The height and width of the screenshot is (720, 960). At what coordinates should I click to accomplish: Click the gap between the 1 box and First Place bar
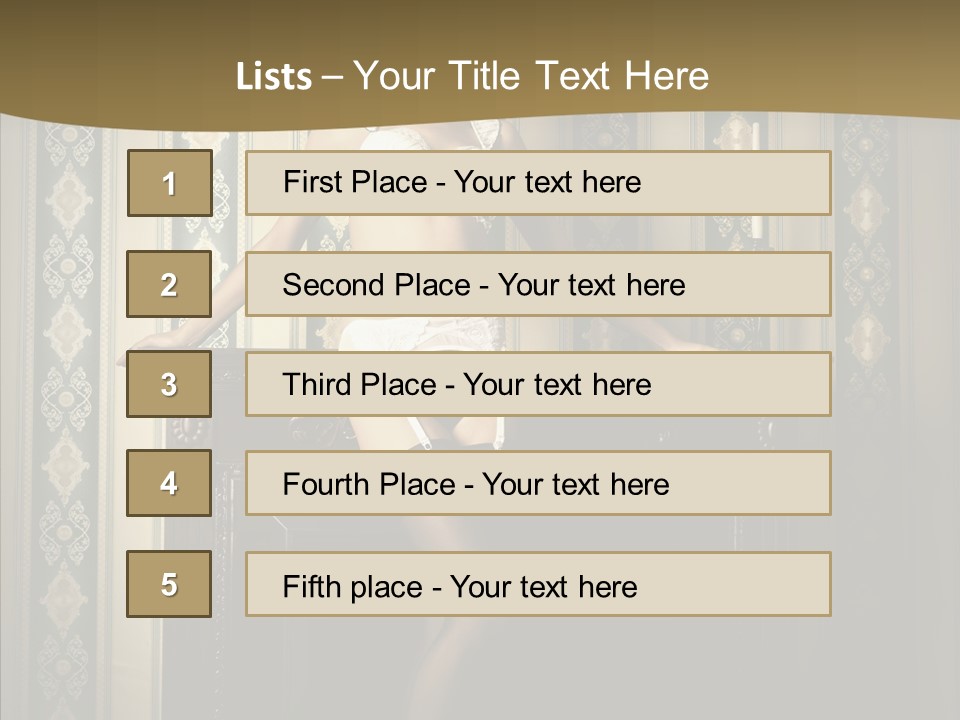[229, 183]
